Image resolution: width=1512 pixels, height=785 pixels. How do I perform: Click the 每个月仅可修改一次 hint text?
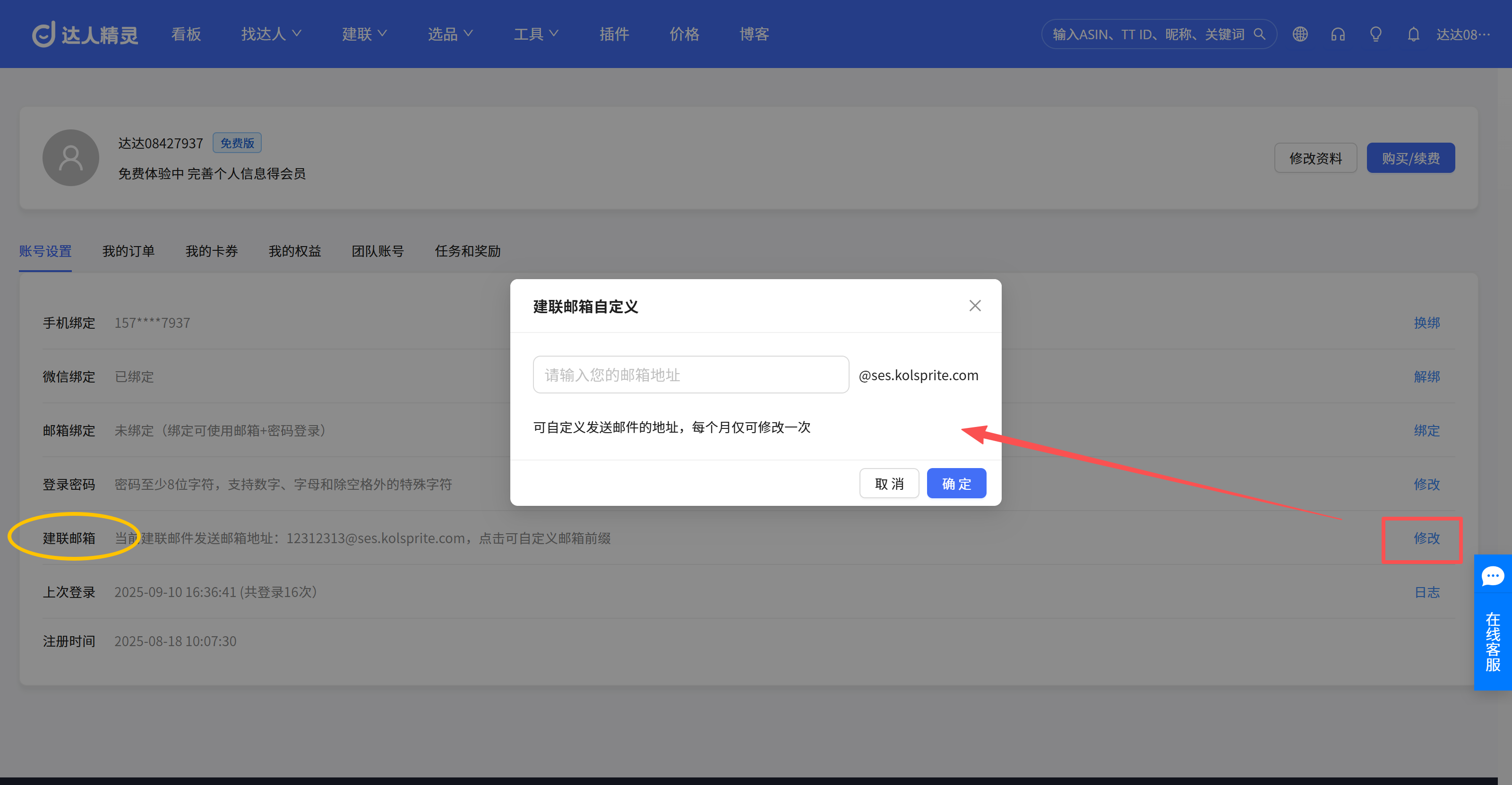click(x=751, y=427)
